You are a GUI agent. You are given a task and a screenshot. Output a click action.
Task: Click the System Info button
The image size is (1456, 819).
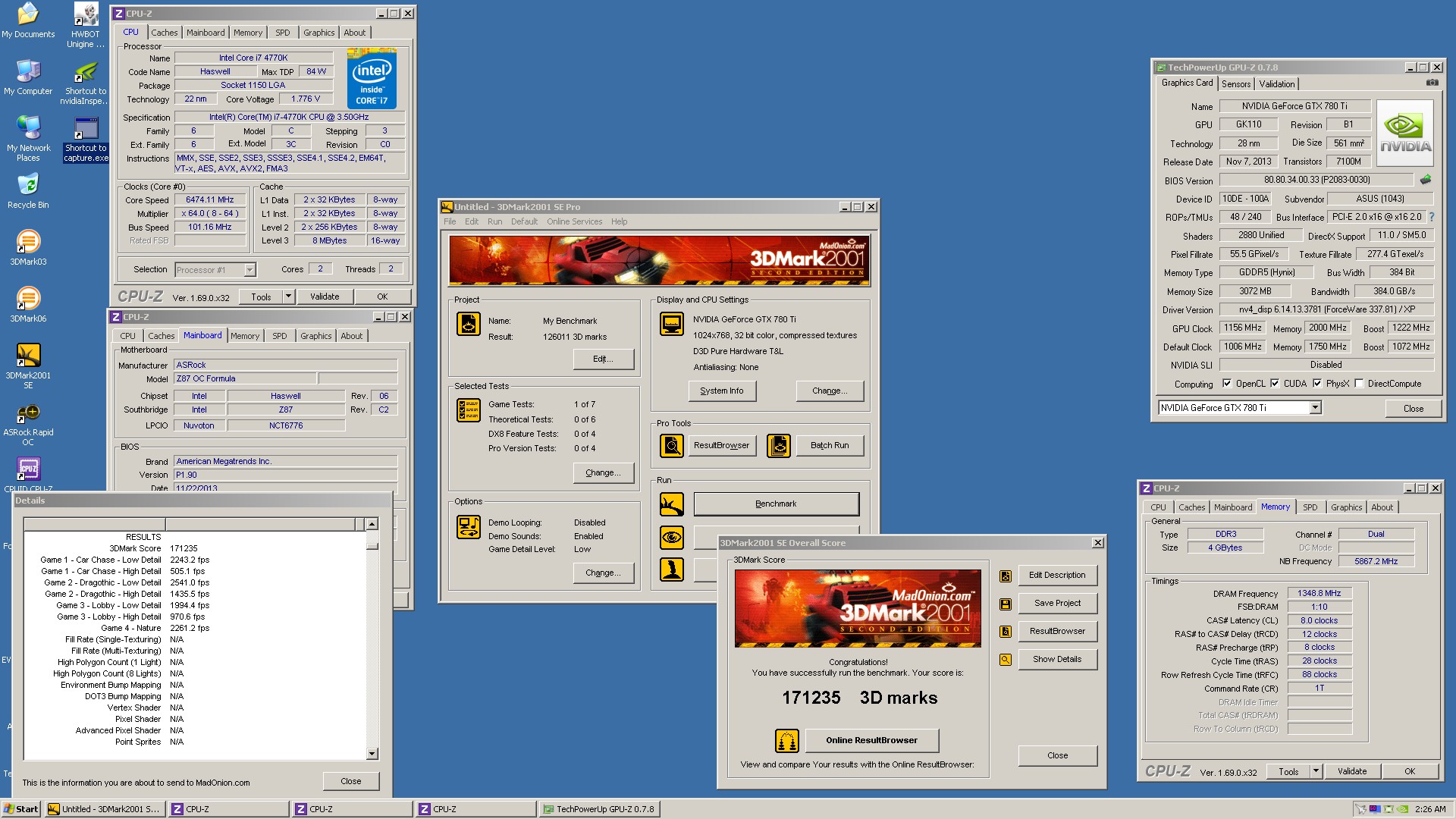point(722,391)
